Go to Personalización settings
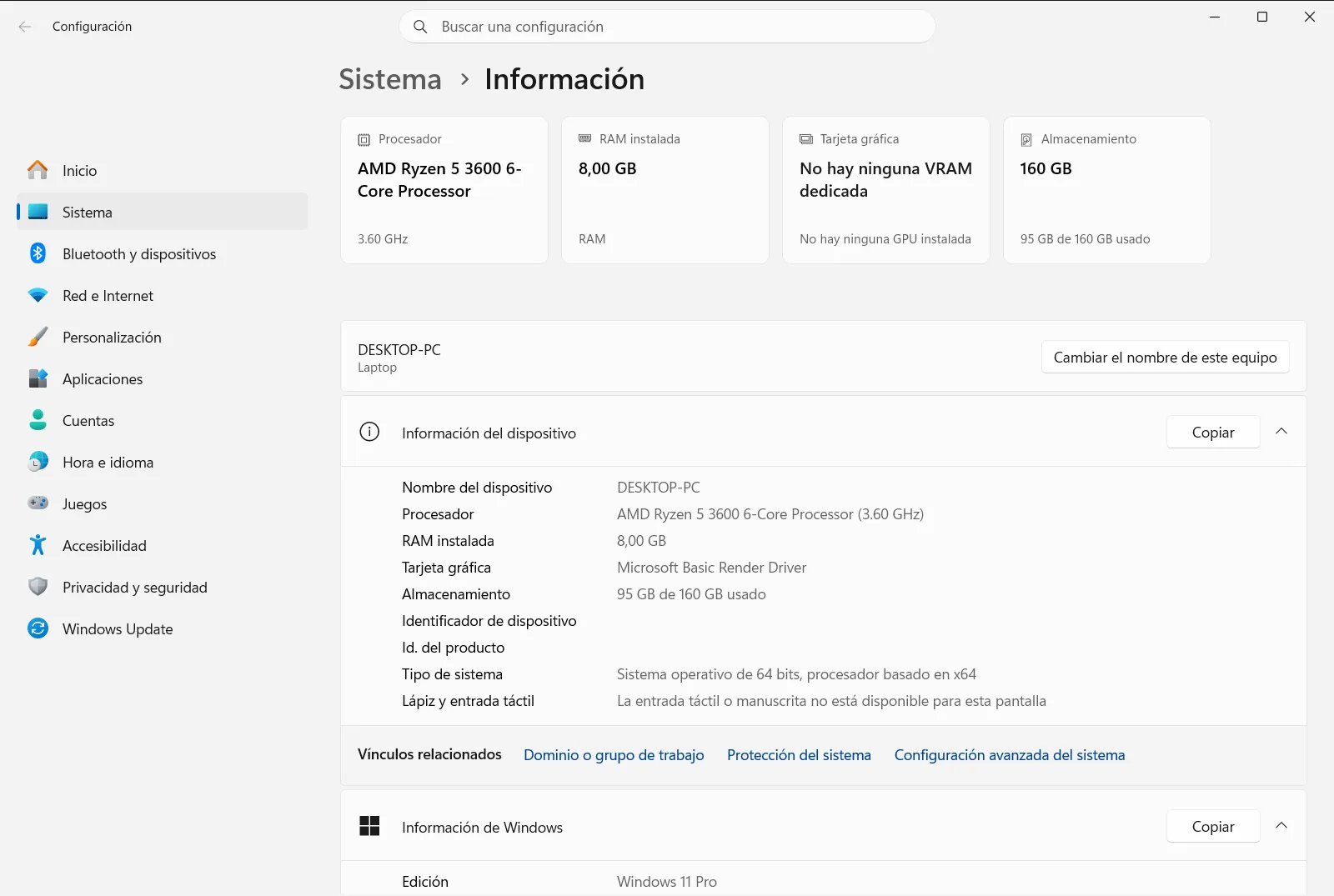1334x896 pixels. (162, 337)
